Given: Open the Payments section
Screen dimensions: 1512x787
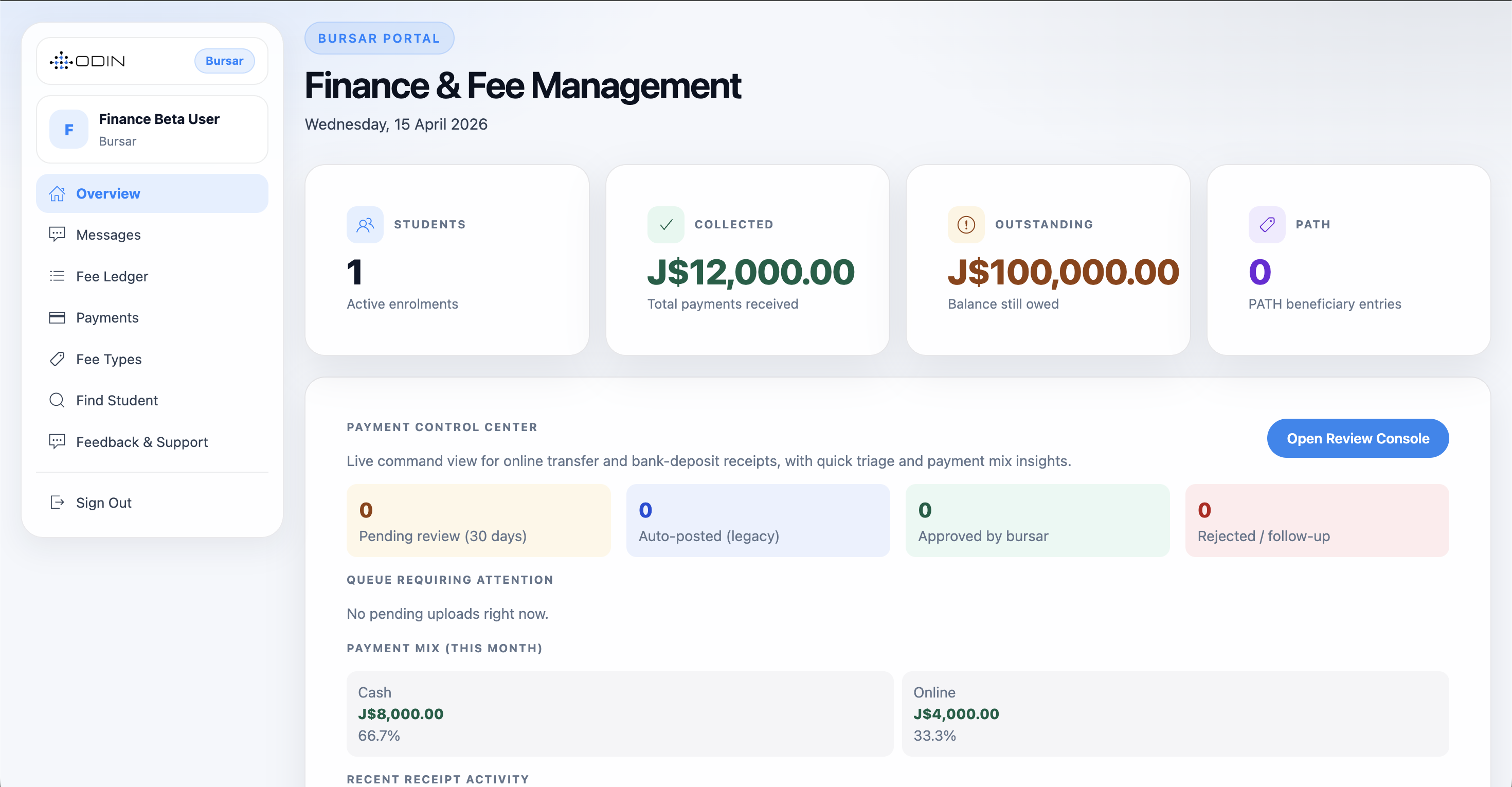Looking at the screenshot, I should point(107,317).
